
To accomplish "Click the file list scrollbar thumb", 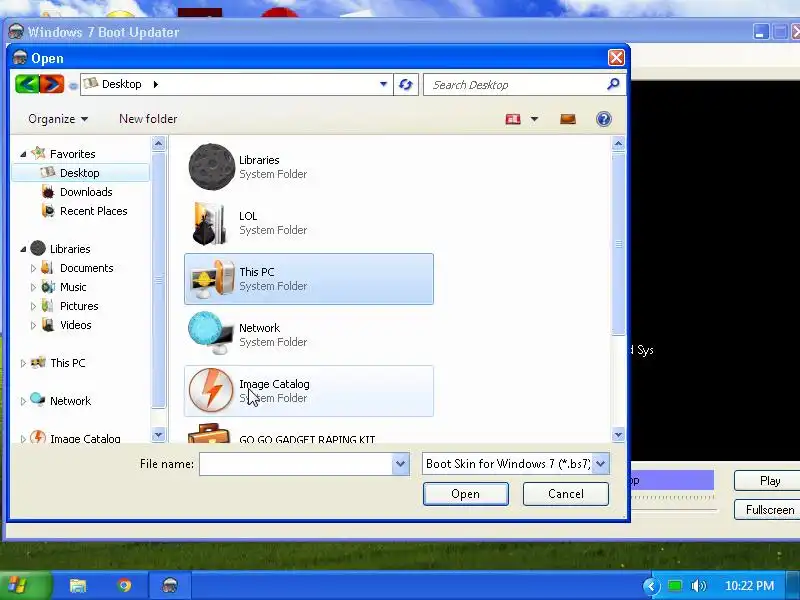I will (x=618, y=243).
